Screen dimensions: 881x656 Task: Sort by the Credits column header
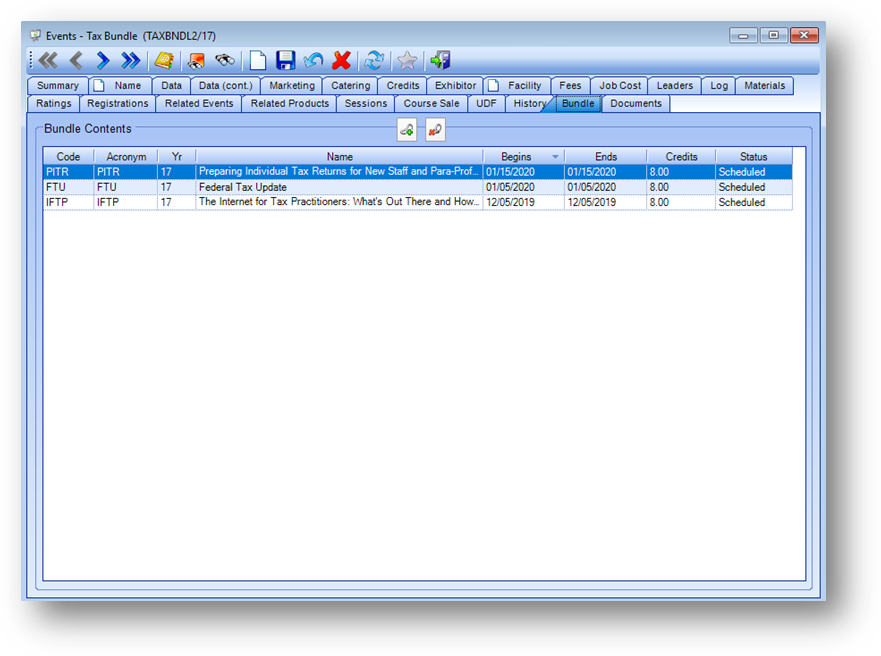coord(681,157)
